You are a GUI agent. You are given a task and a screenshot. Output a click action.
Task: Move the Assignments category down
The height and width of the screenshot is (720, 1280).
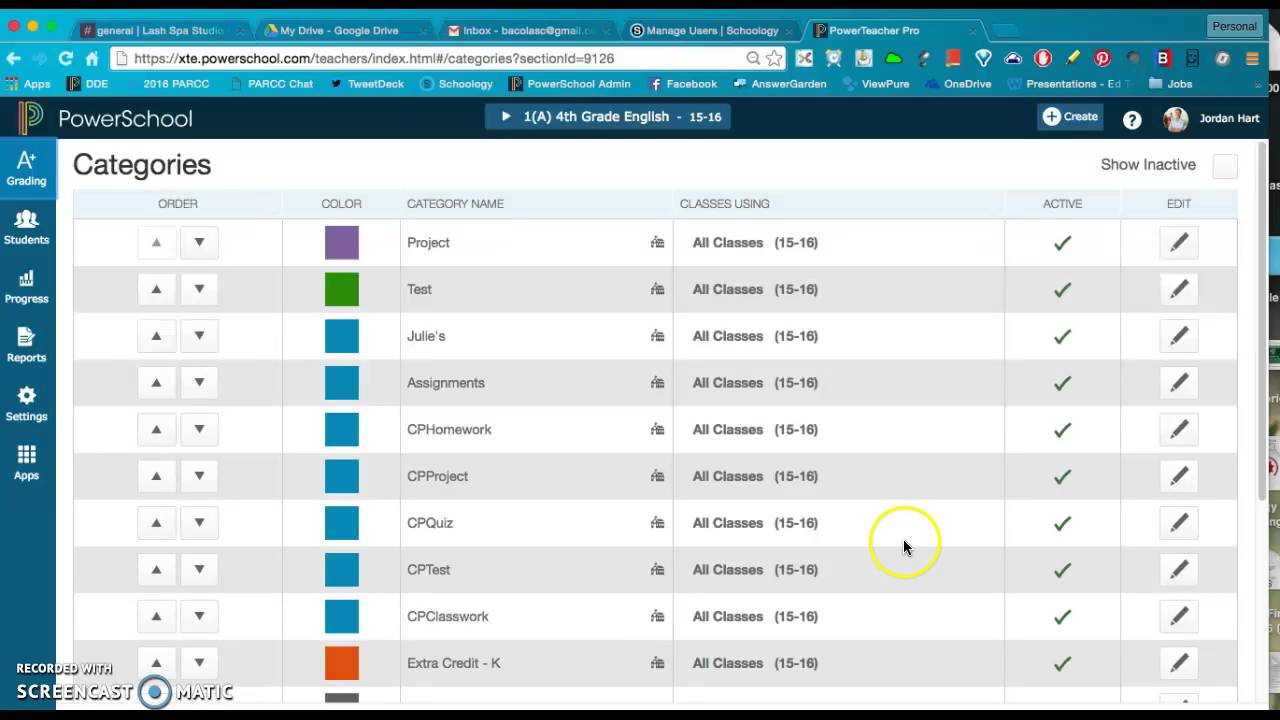click(199, 382)
